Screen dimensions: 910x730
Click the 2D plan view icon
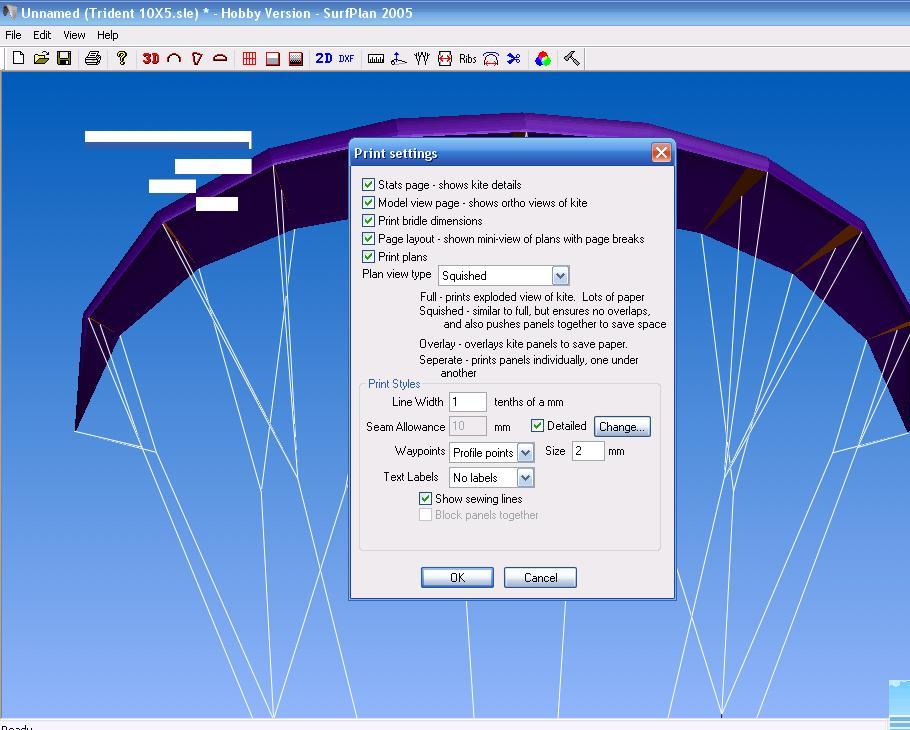coord(324,59)
